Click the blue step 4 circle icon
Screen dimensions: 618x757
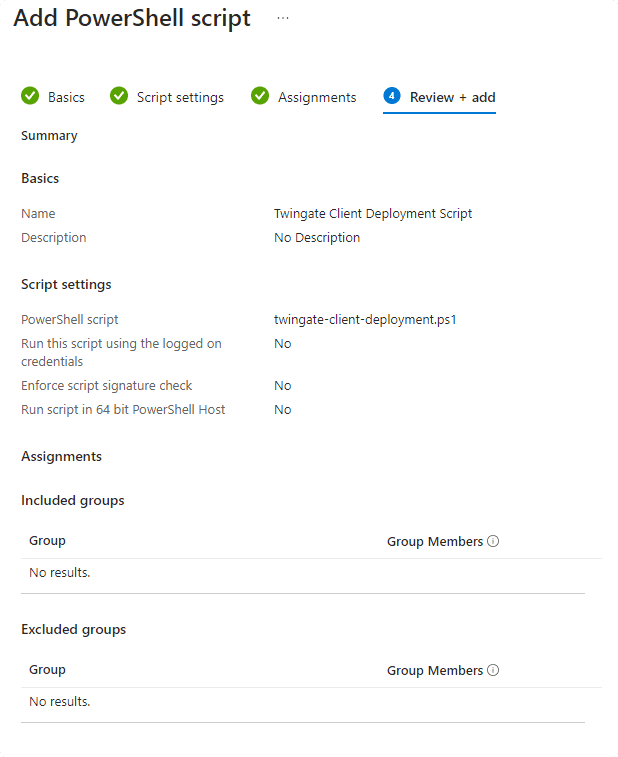coord(392,96)
